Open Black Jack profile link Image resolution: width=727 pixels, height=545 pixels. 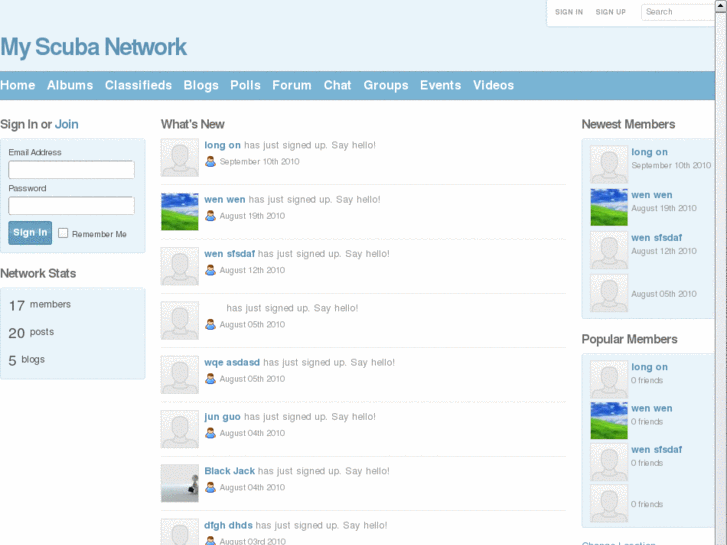click(230, 471)
